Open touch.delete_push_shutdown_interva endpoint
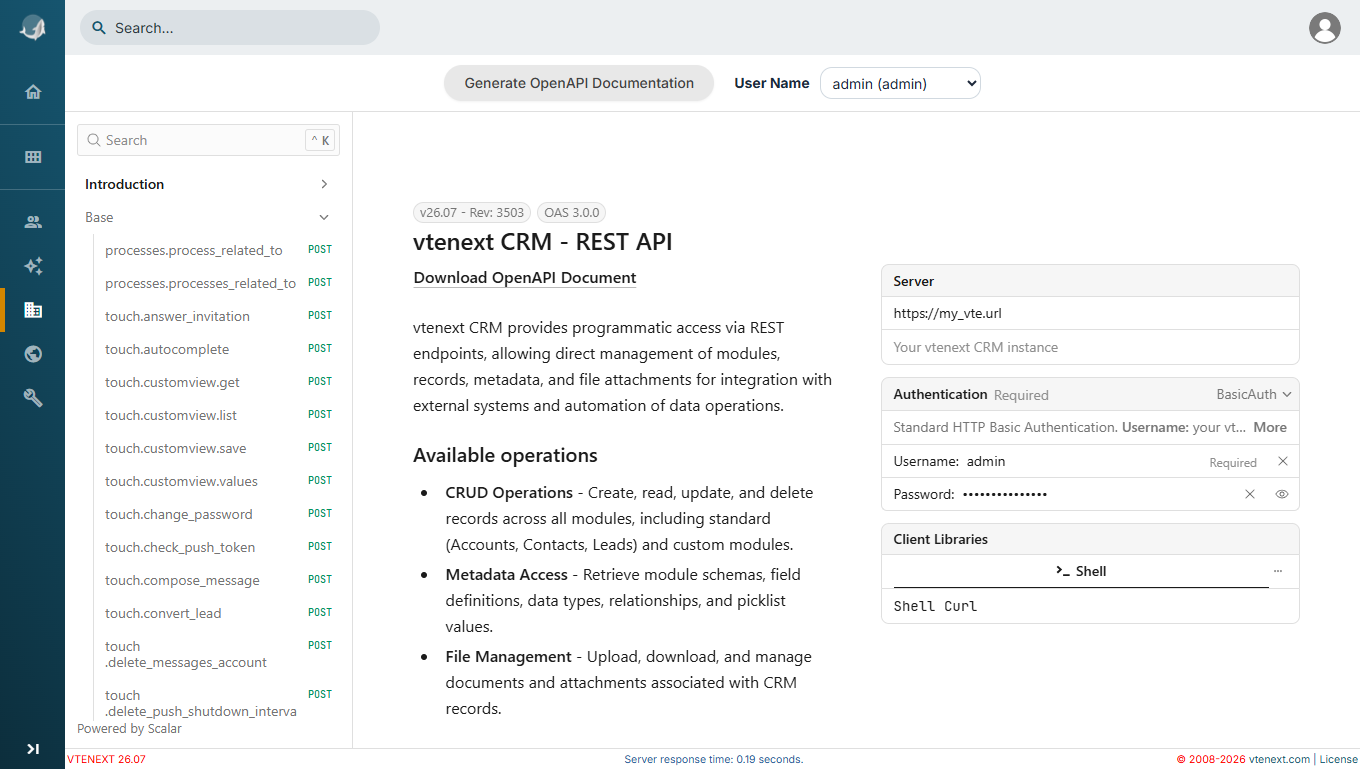Image resolution: width=1360 pixels, height=769 pixels. 201,703
